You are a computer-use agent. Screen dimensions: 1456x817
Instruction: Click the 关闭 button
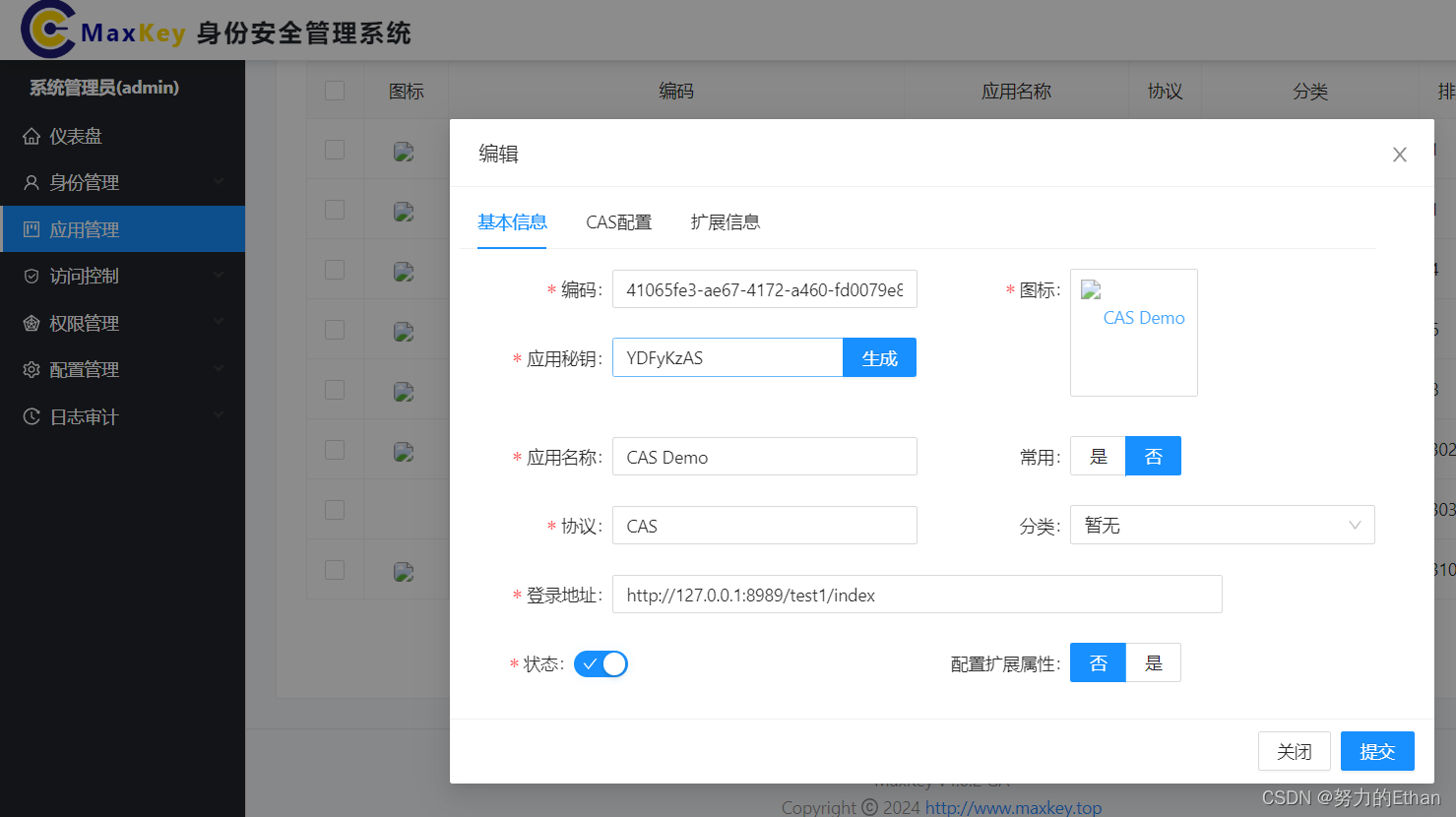coord(1295,751)
